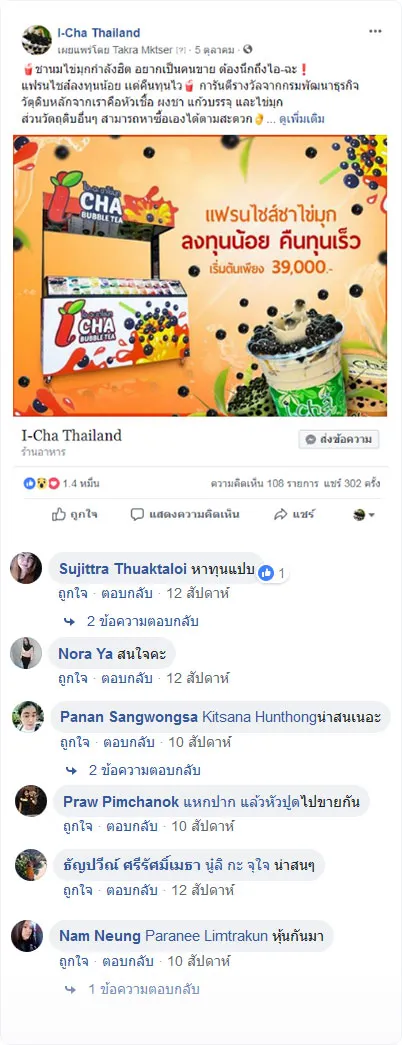
Task: Click Praw Pimchanok's profile avatar
Action: pyautogui.click(x=31, y=800)
